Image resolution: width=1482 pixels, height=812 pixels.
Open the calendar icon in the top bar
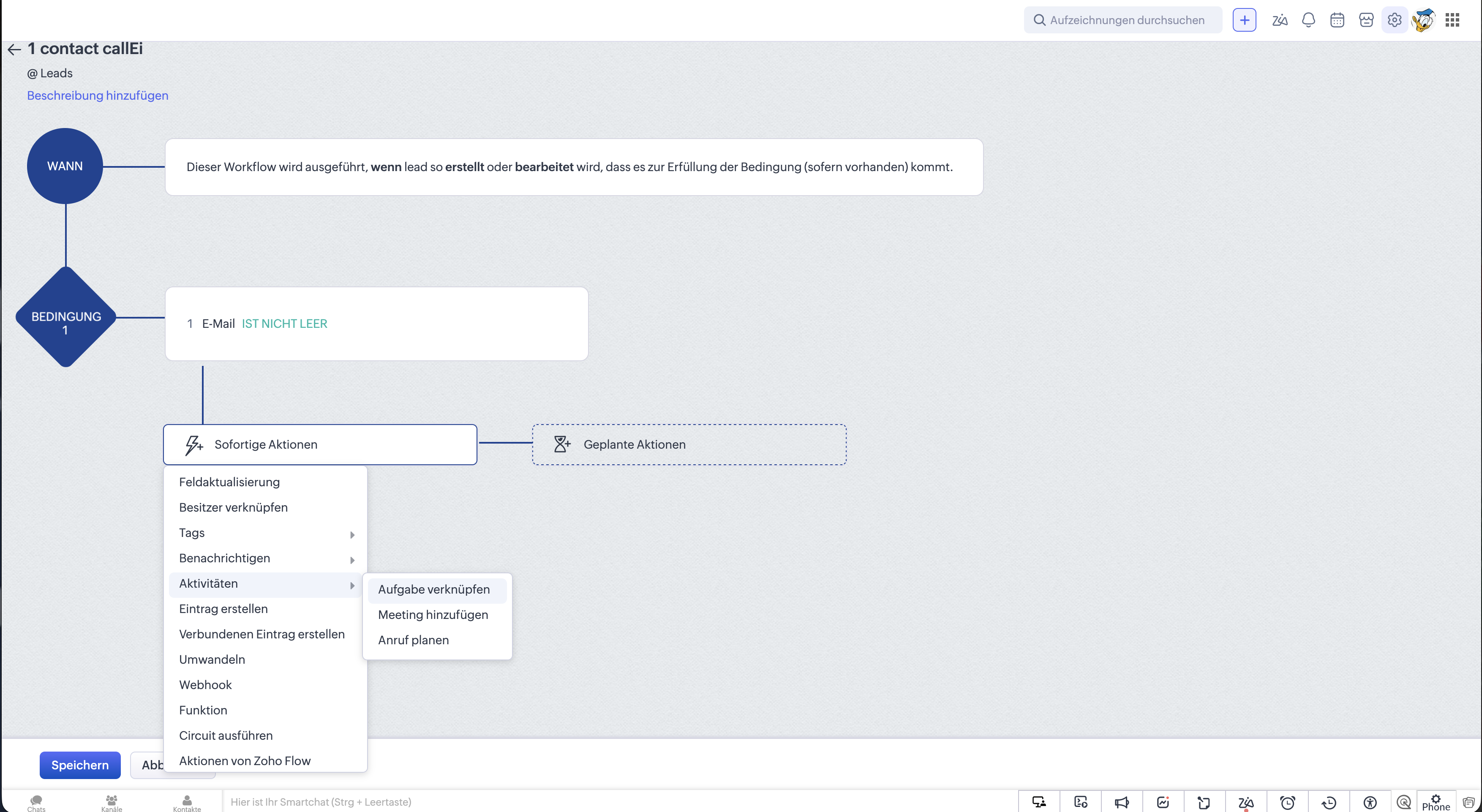coord(1337,20)
